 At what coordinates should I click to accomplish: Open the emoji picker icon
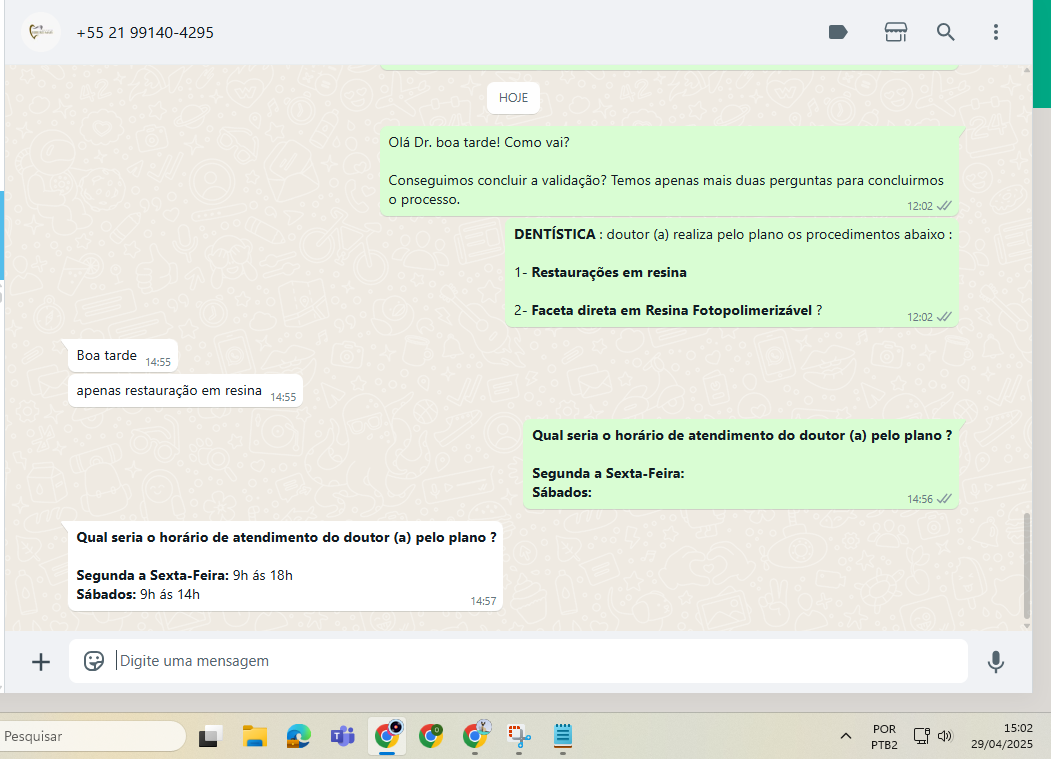click(x=94, y=661)
